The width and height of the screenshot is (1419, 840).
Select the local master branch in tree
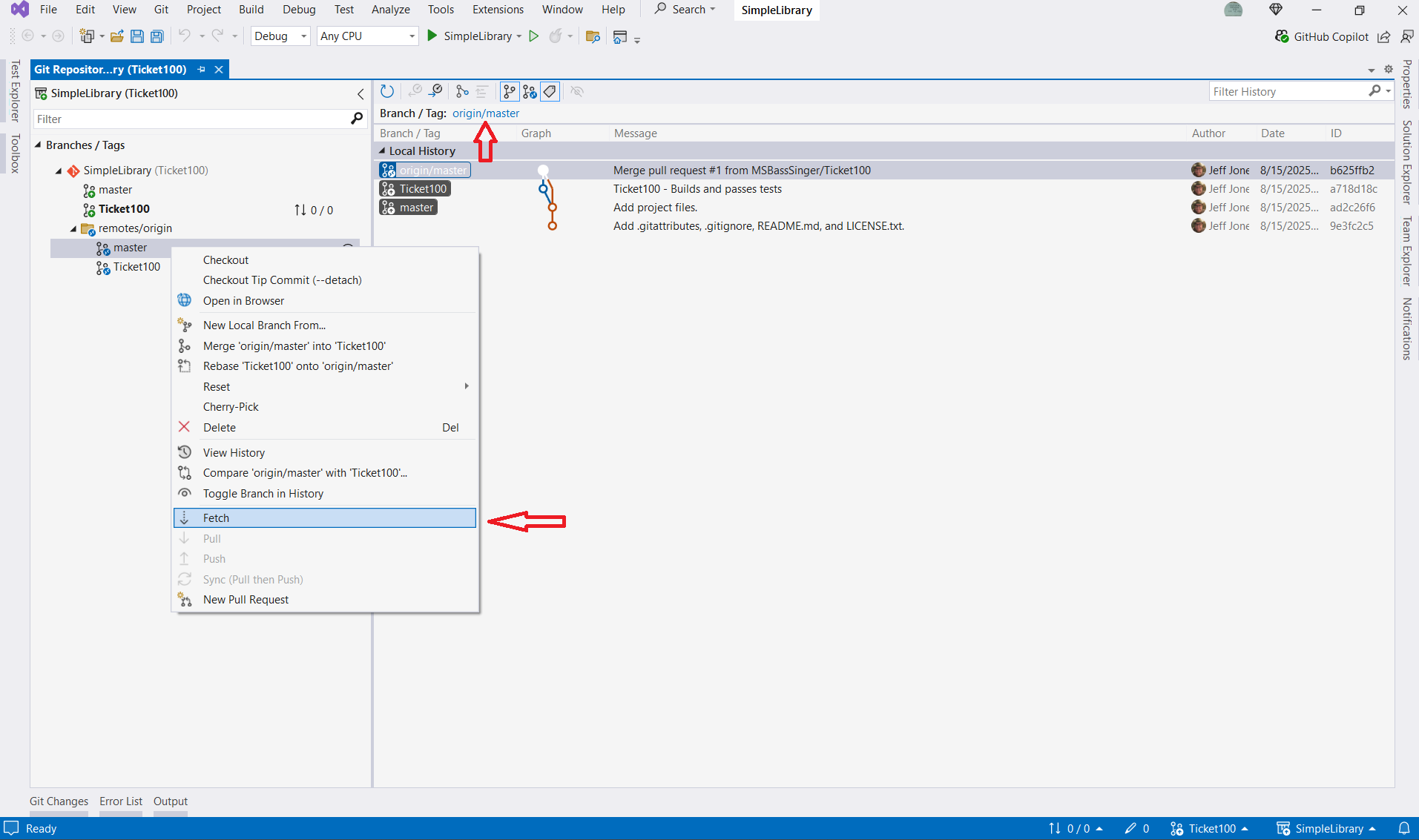pyautogui.click(x=115, y=190)
